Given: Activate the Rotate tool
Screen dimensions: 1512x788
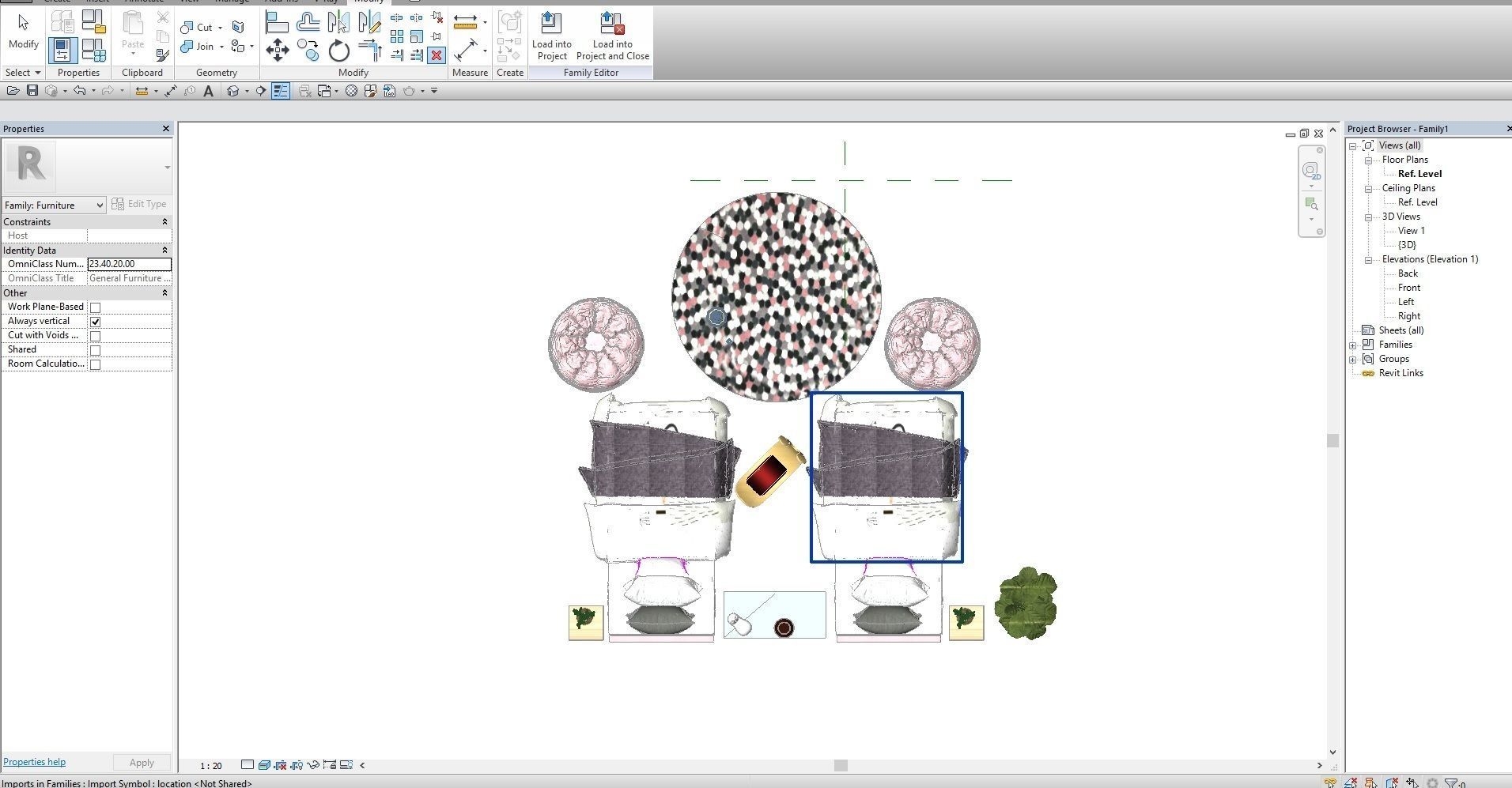Looking at the screenshot, I should [x=338, y=50].
